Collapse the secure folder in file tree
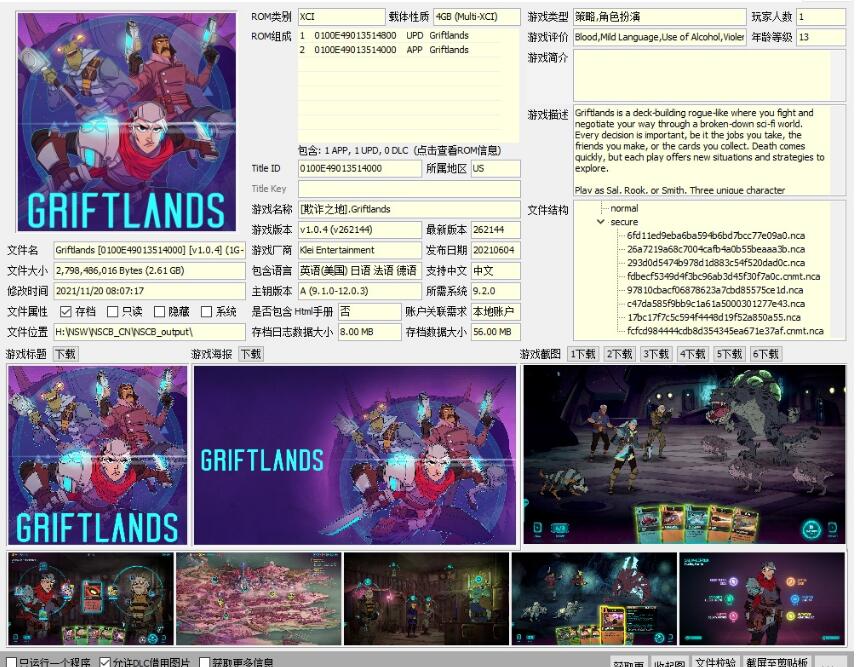 (x=601, y=222)
